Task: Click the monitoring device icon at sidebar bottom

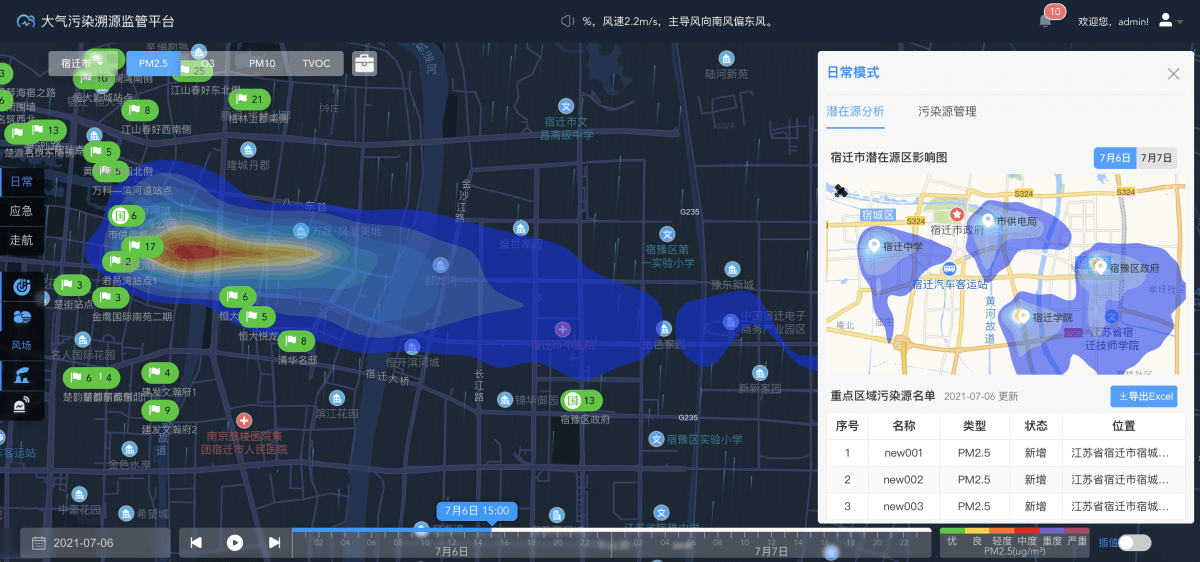Action: [x=22, y=406]
